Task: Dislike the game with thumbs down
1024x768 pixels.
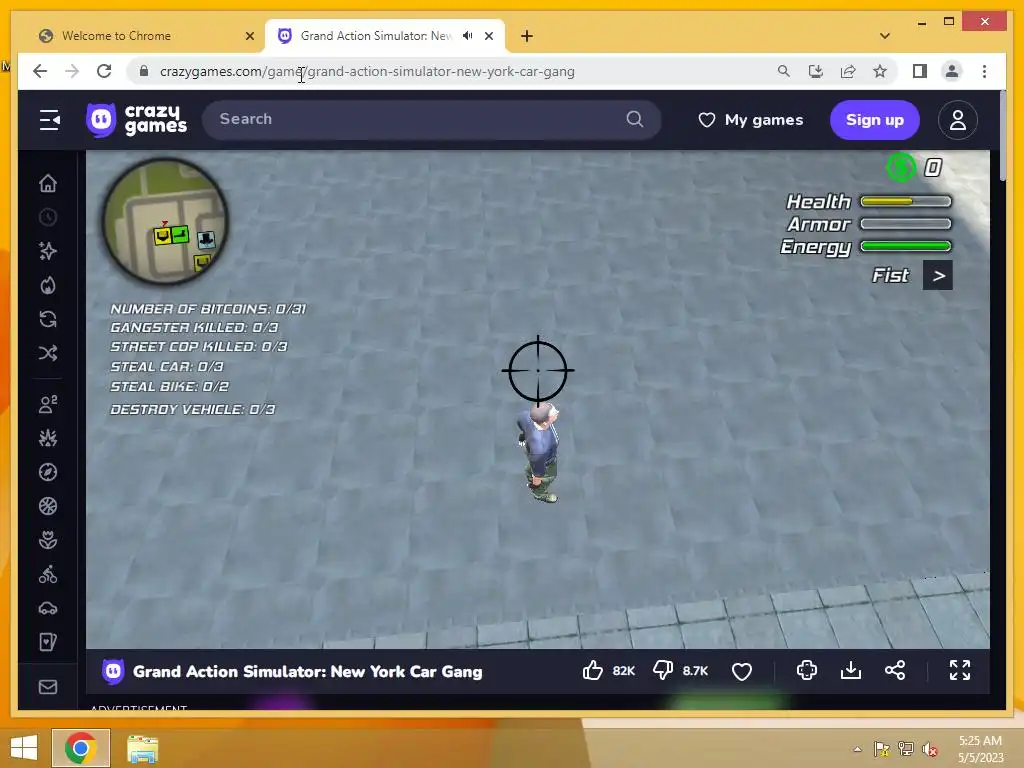Action: click(663, 671)
